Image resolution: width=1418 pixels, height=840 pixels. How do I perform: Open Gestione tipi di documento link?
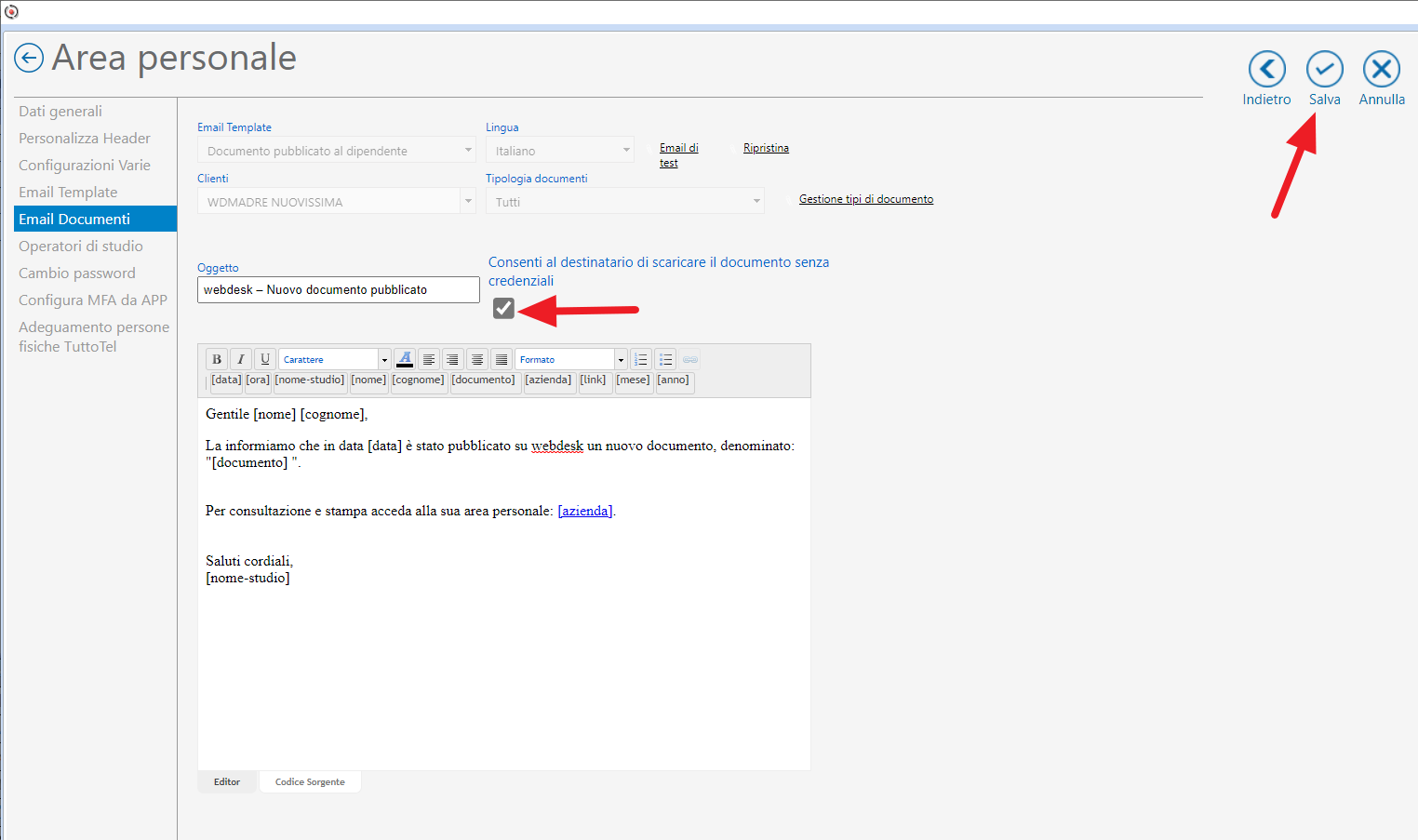click(x=866, y=199)
